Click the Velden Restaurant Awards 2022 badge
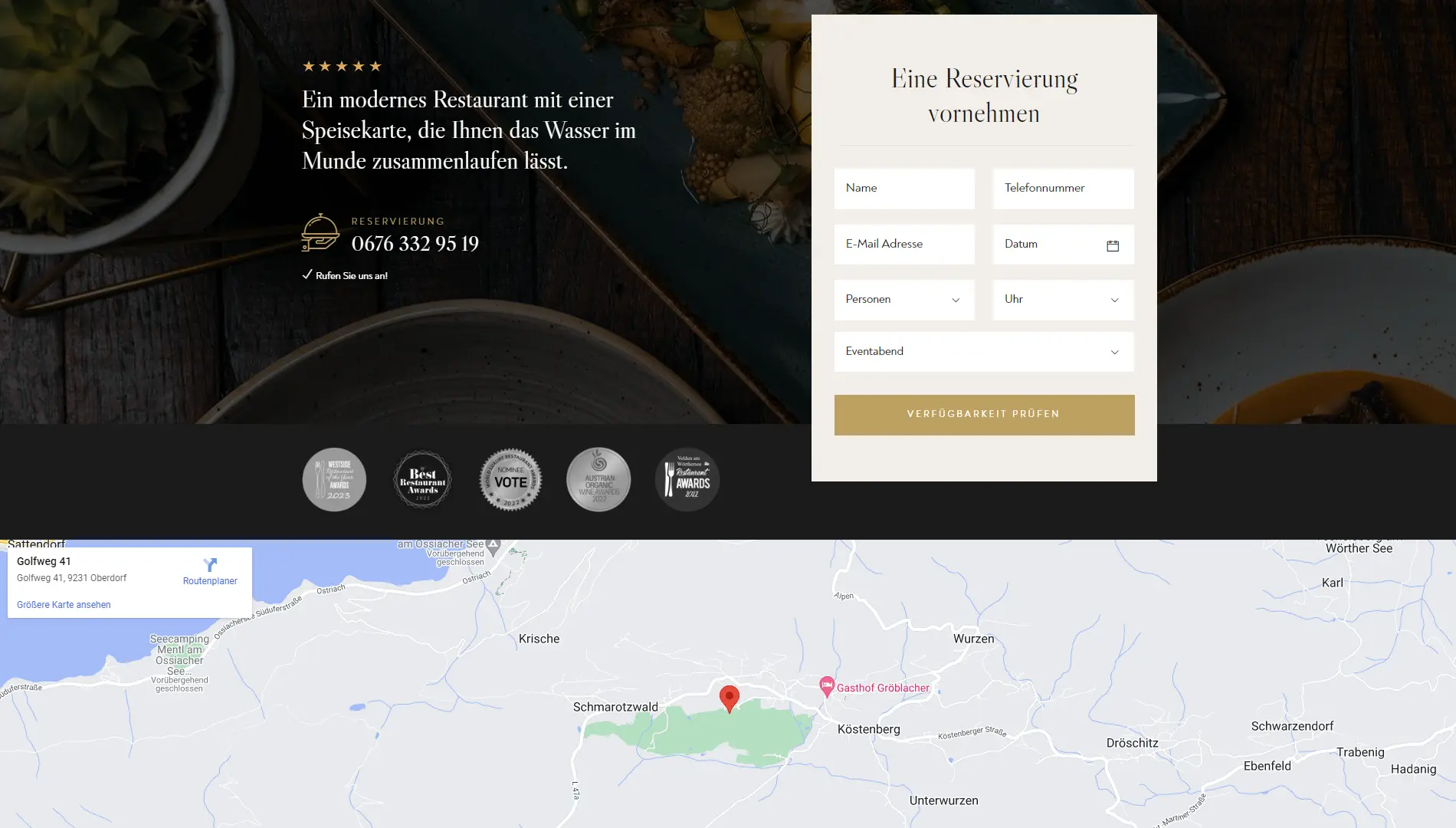Screen dimensions: 1456x828 point(687,480)
